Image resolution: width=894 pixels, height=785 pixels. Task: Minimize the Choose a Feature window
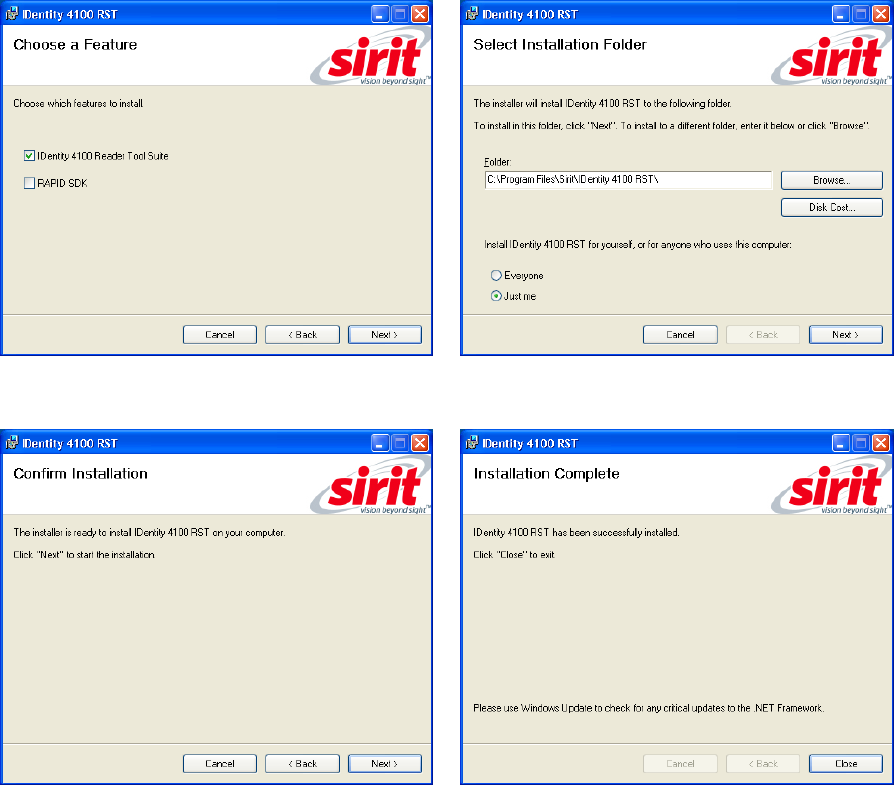pyautogui.click(x=380, y=14)
